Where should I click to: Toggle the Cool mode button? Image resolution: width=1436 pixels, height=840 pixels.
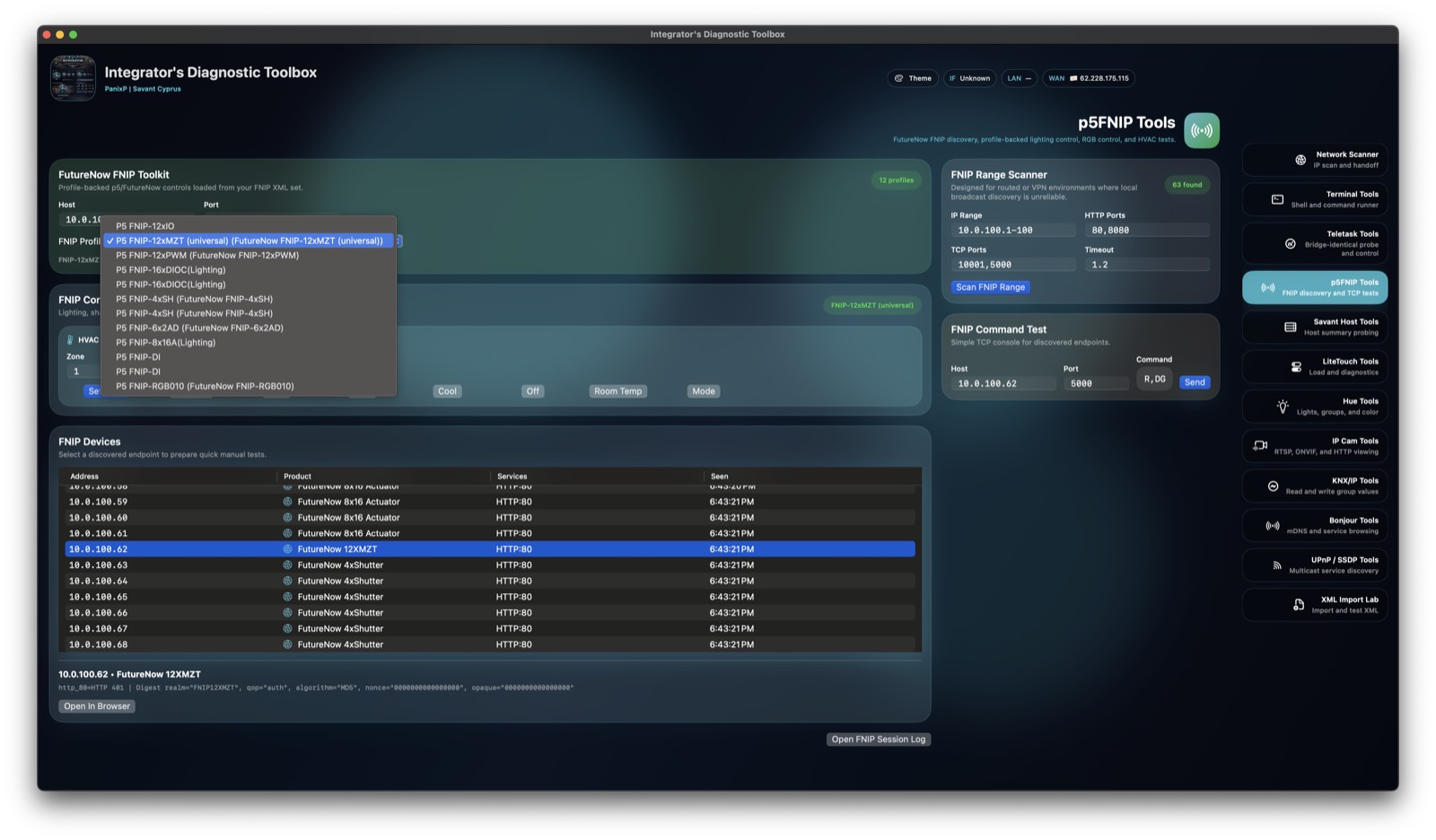[447, 390]
